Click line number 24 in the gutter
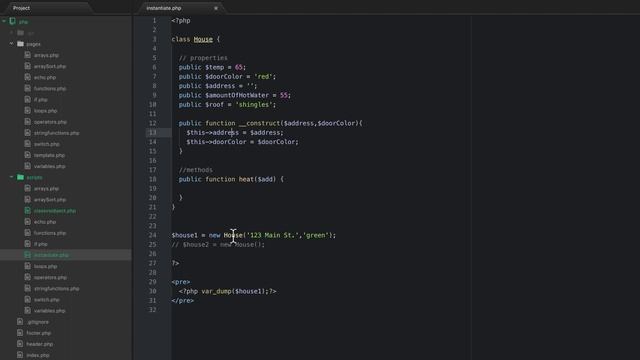Screen dimensions: 640x360 point(153,235)
